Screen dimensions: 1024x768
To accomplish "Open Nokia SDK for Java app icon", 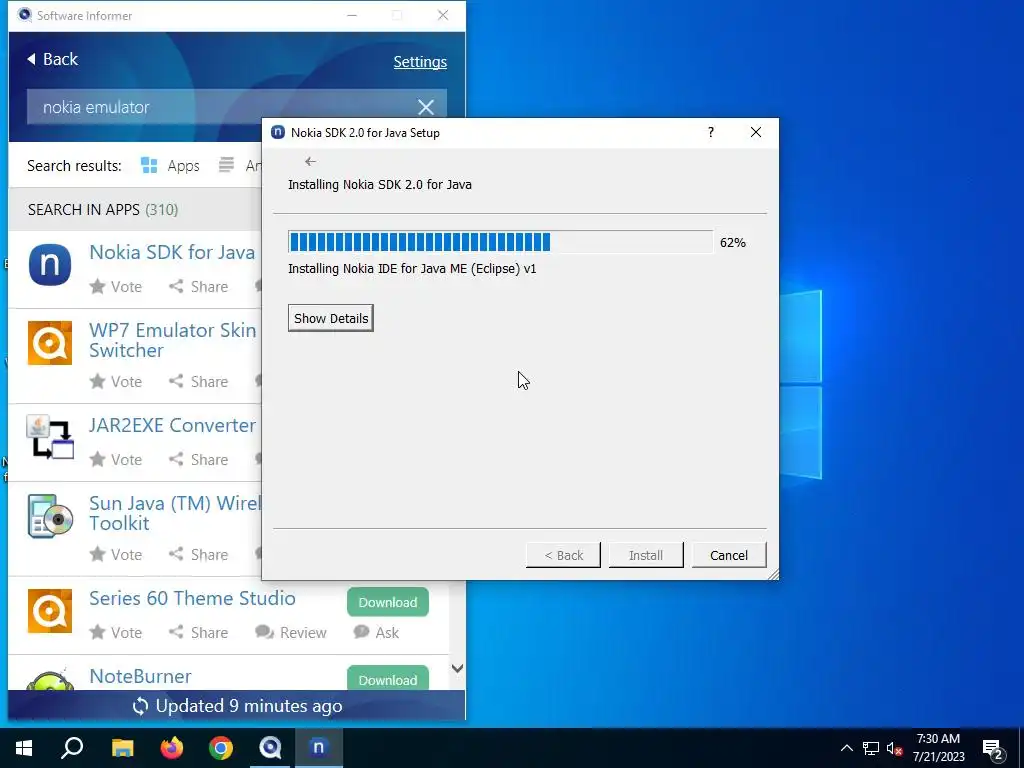I will (x=50, y=264).
